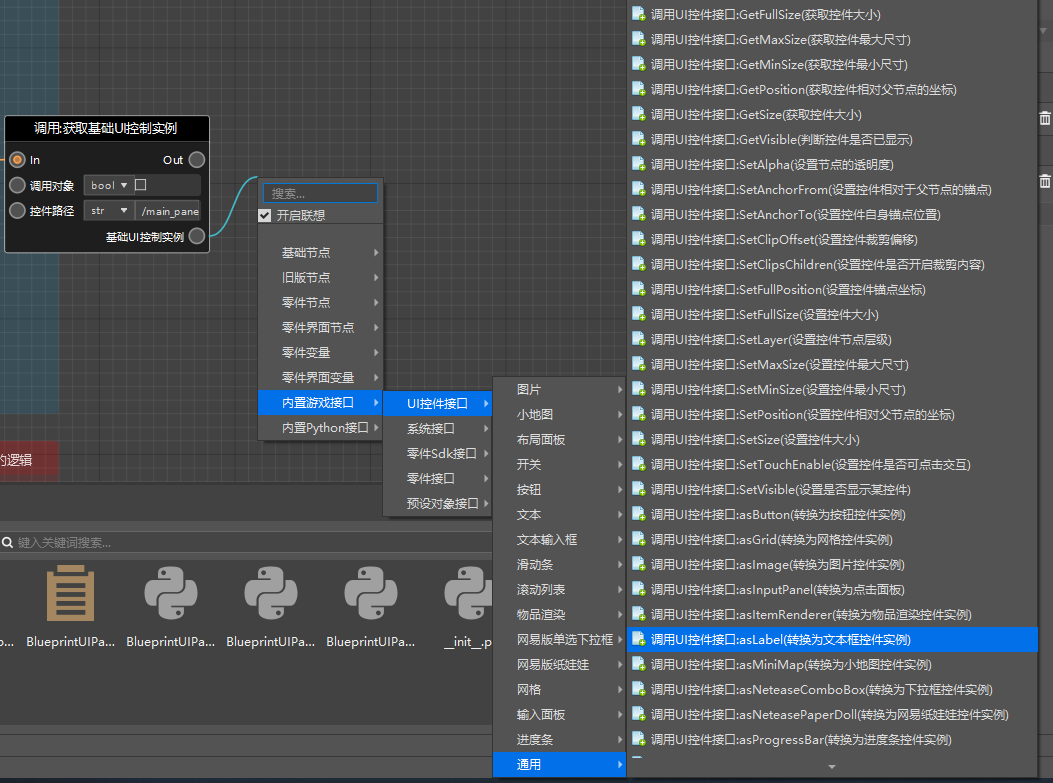Click the magnifier icon in the asset search bar
The image size is (1053, 783).
(x=8, y=543)
